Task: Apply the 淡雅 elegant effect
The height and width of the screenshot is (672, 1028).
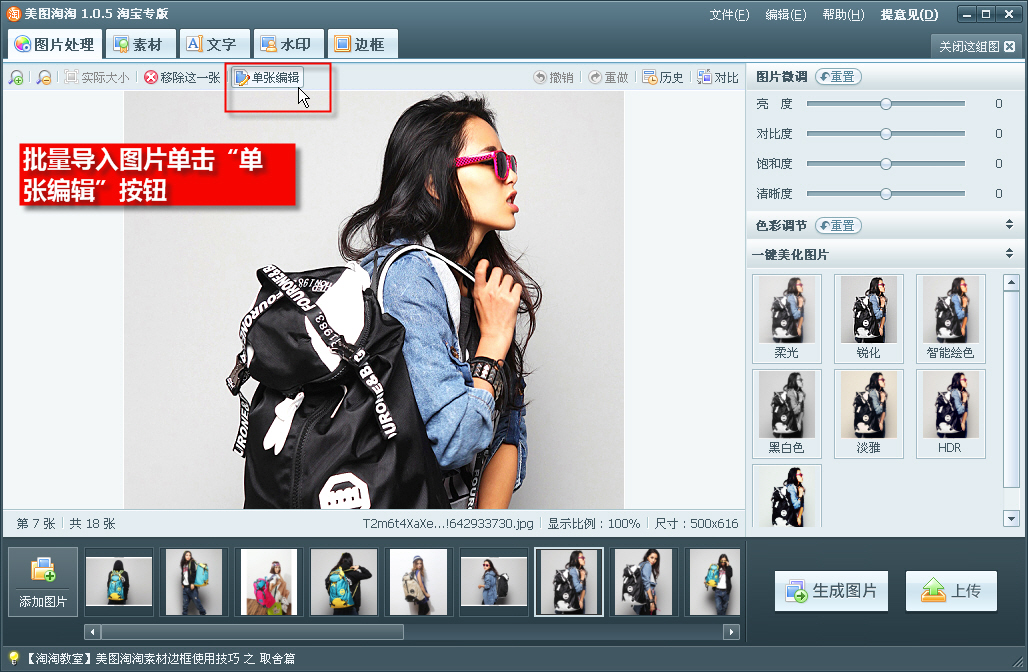Action: pos(869,414)
